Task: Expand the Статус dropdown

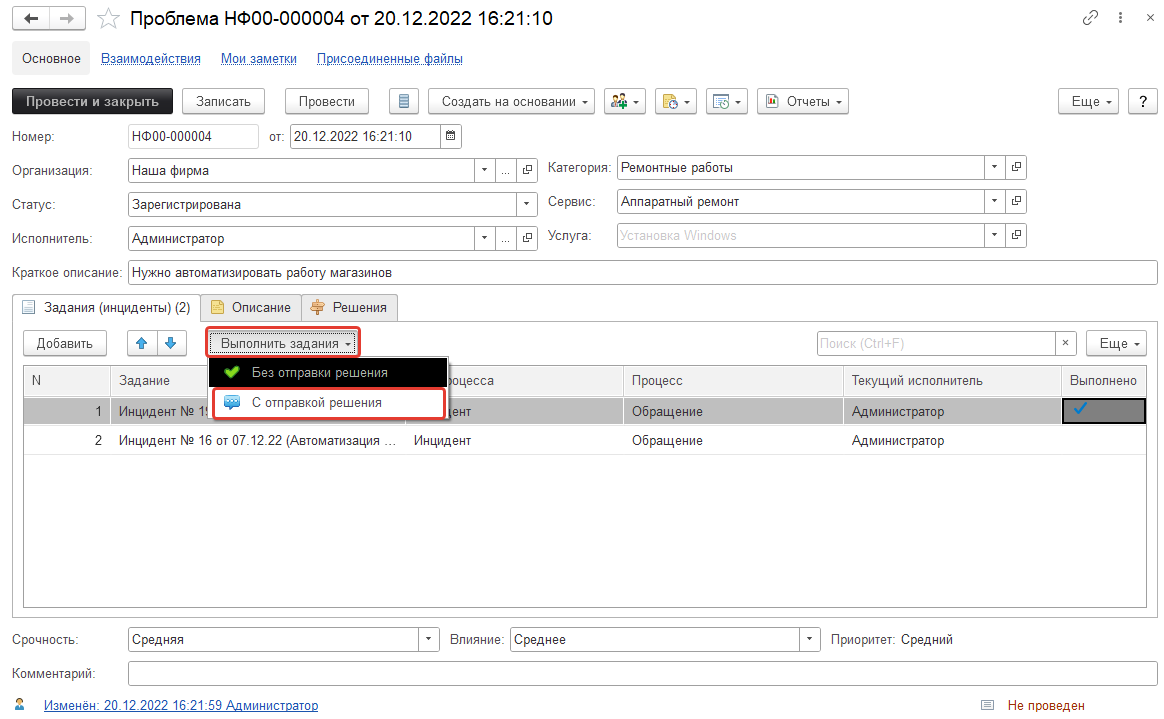Action: point(527,204)
